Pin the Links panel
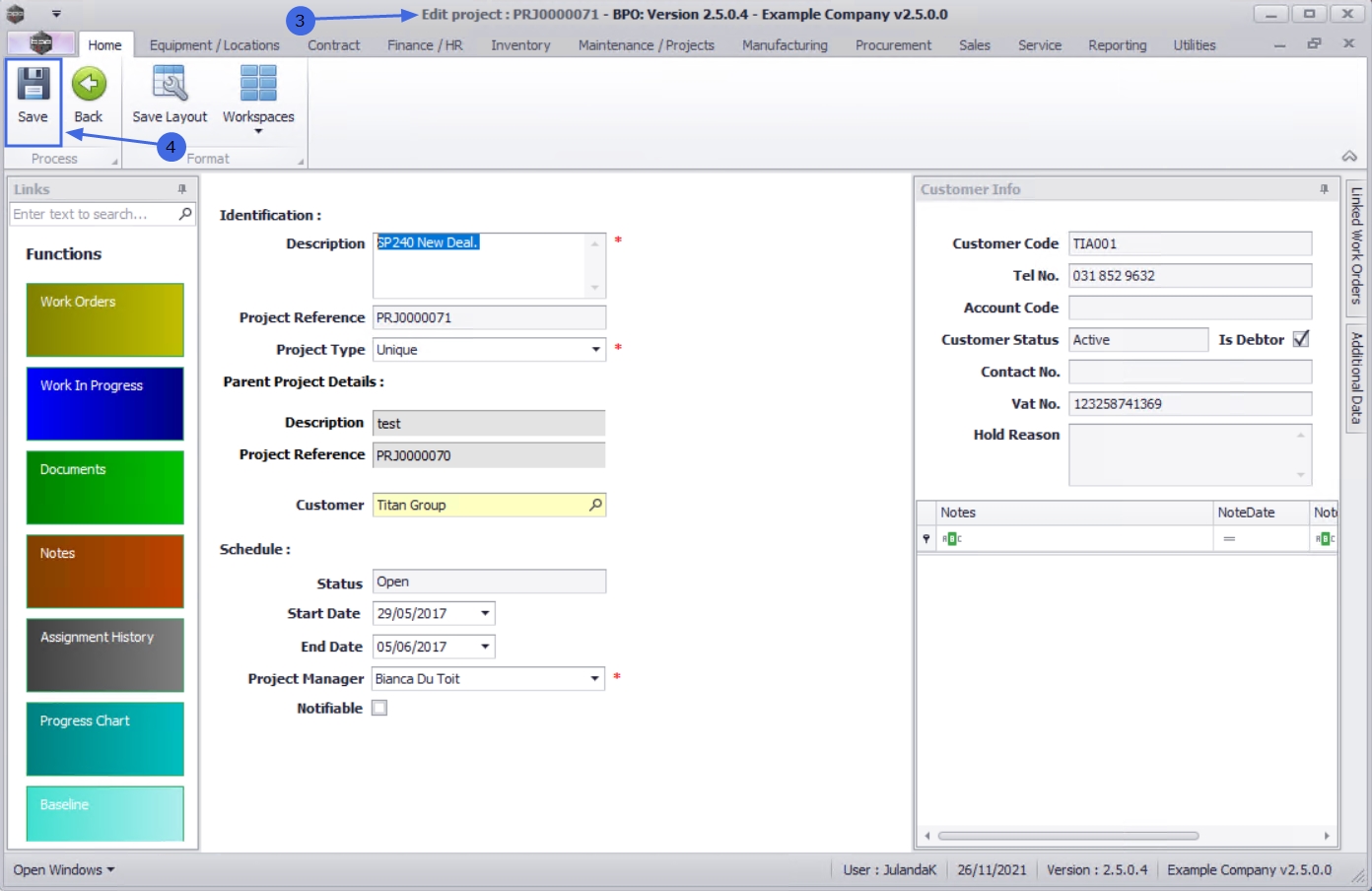 pos(182,189)
